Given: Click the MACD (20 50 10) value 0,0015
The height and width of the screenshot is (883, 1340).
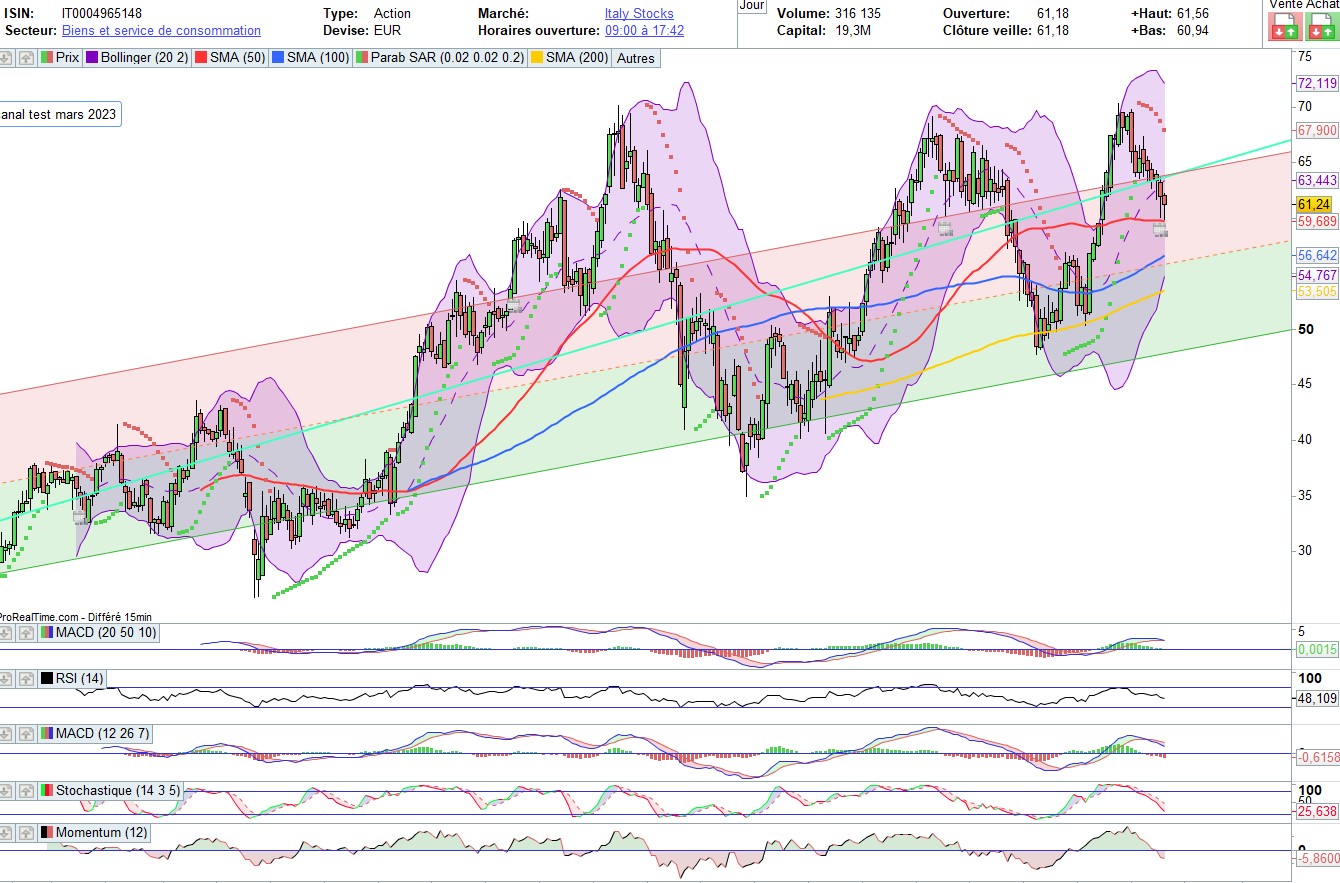Looking at the screenshot, I should click(1316, 650).
